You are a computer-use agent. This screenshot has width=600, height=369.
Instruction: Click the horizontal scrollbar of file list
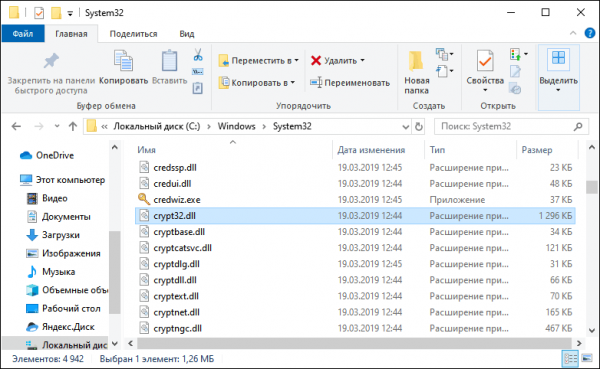coord(354,343)
